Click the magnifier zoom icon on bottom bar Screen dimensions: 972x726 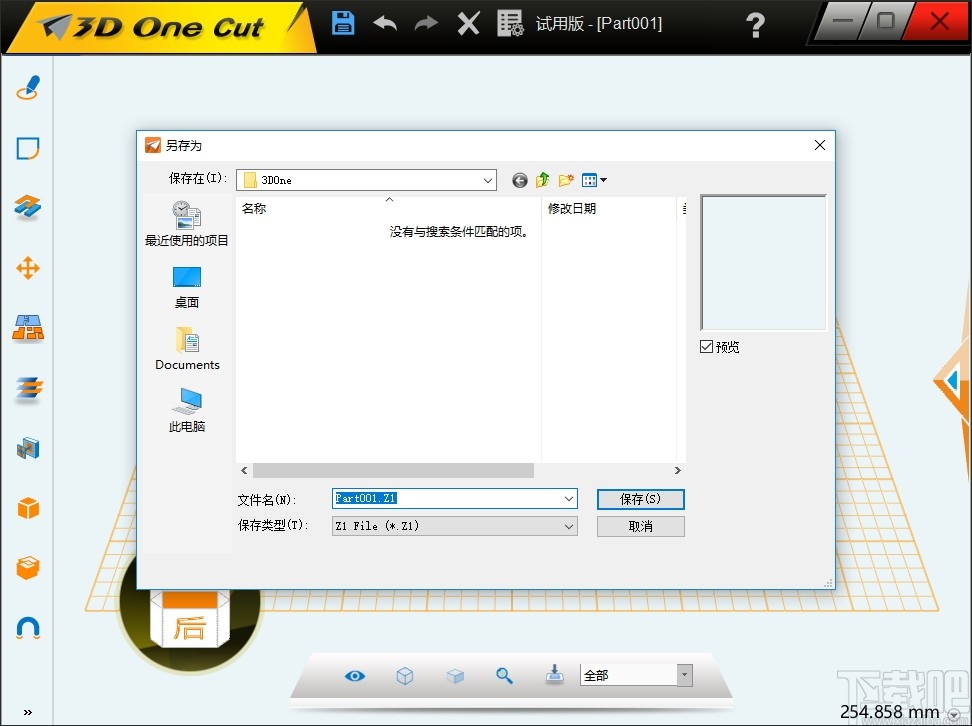click(x=505, y=676)
